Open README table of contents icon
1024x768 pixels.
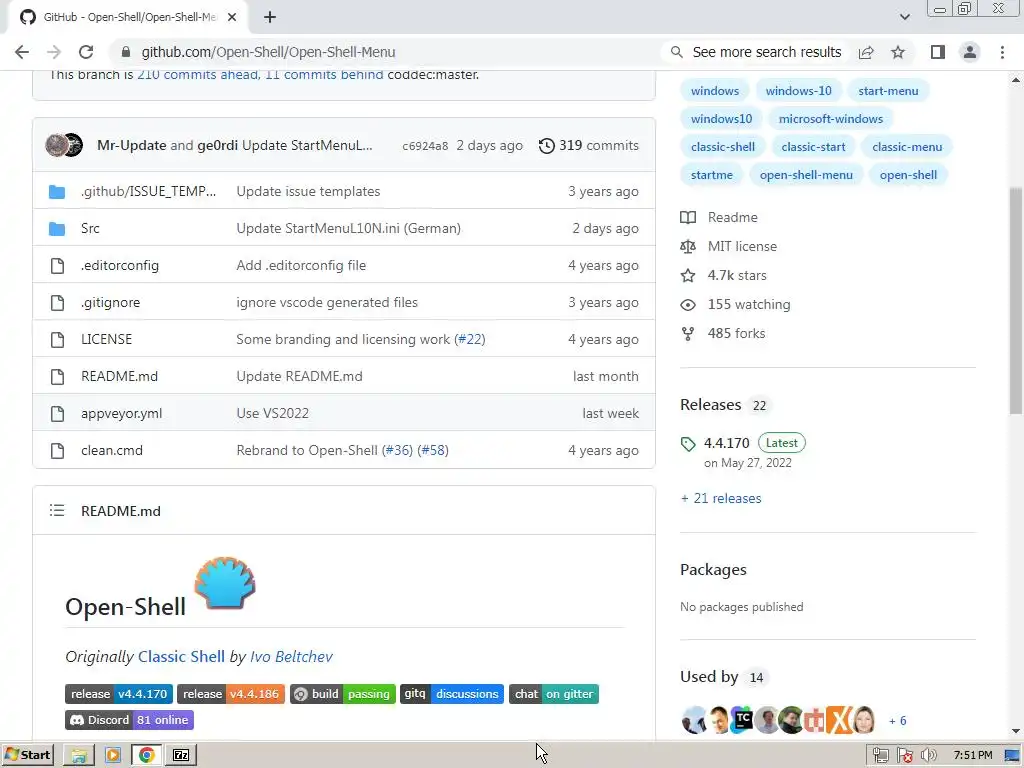pos(57,511)
